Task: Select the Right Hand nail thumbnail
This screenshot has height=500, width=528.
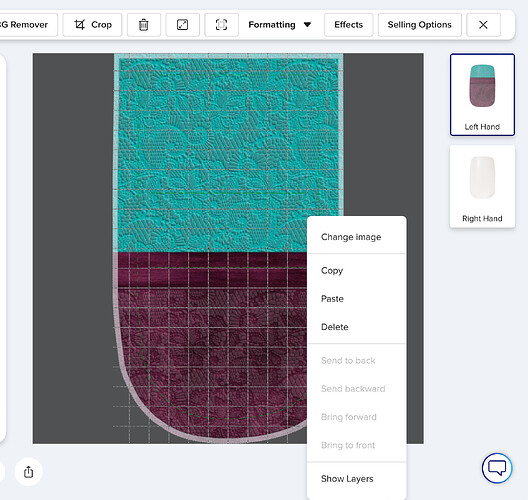Action: (482, 187)
